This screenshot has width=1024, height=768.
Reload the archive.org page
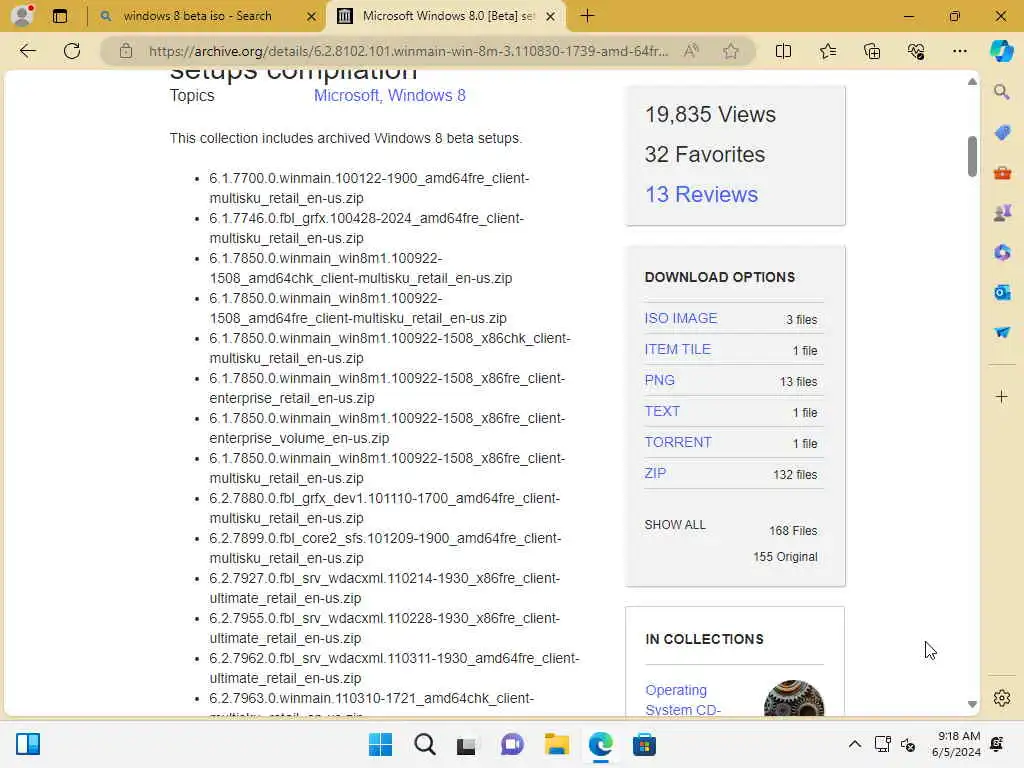tap(72, 51)
